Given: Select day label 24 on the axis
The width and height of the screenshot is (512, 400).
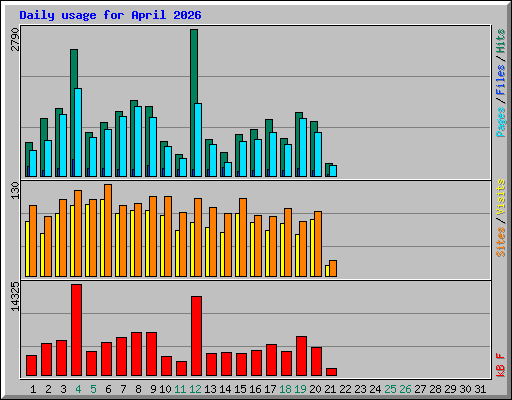Looking at the screenshot, I should (x=375, y=389).
